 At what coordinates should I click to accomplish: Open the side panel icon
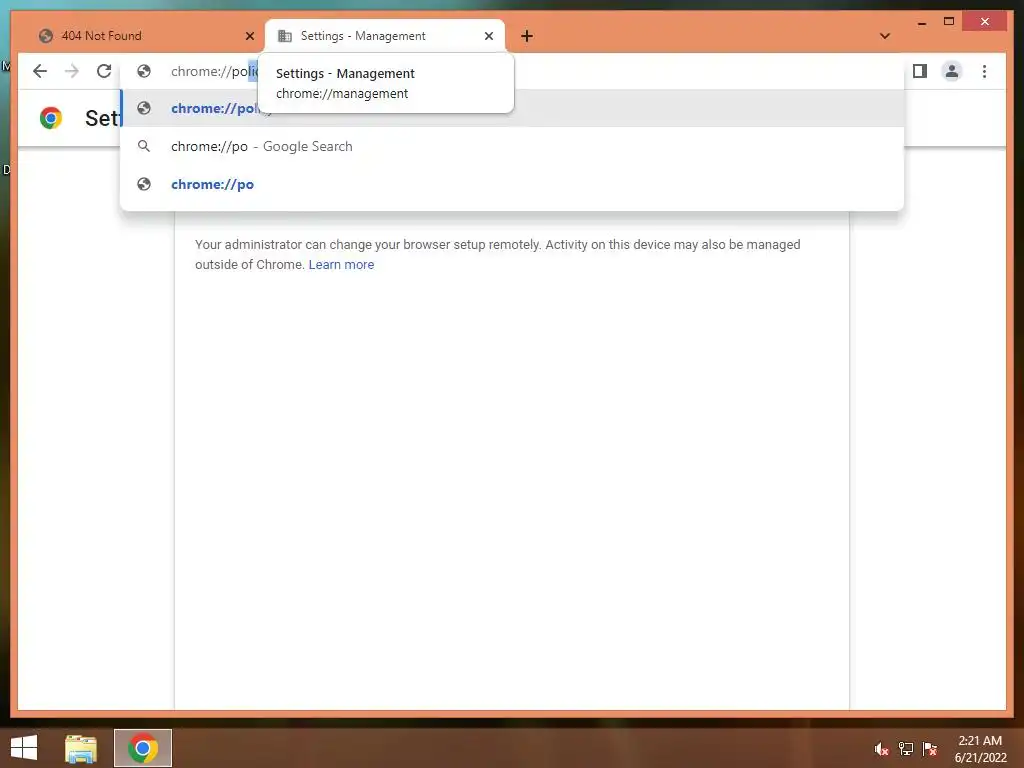[x=920, y=71]
